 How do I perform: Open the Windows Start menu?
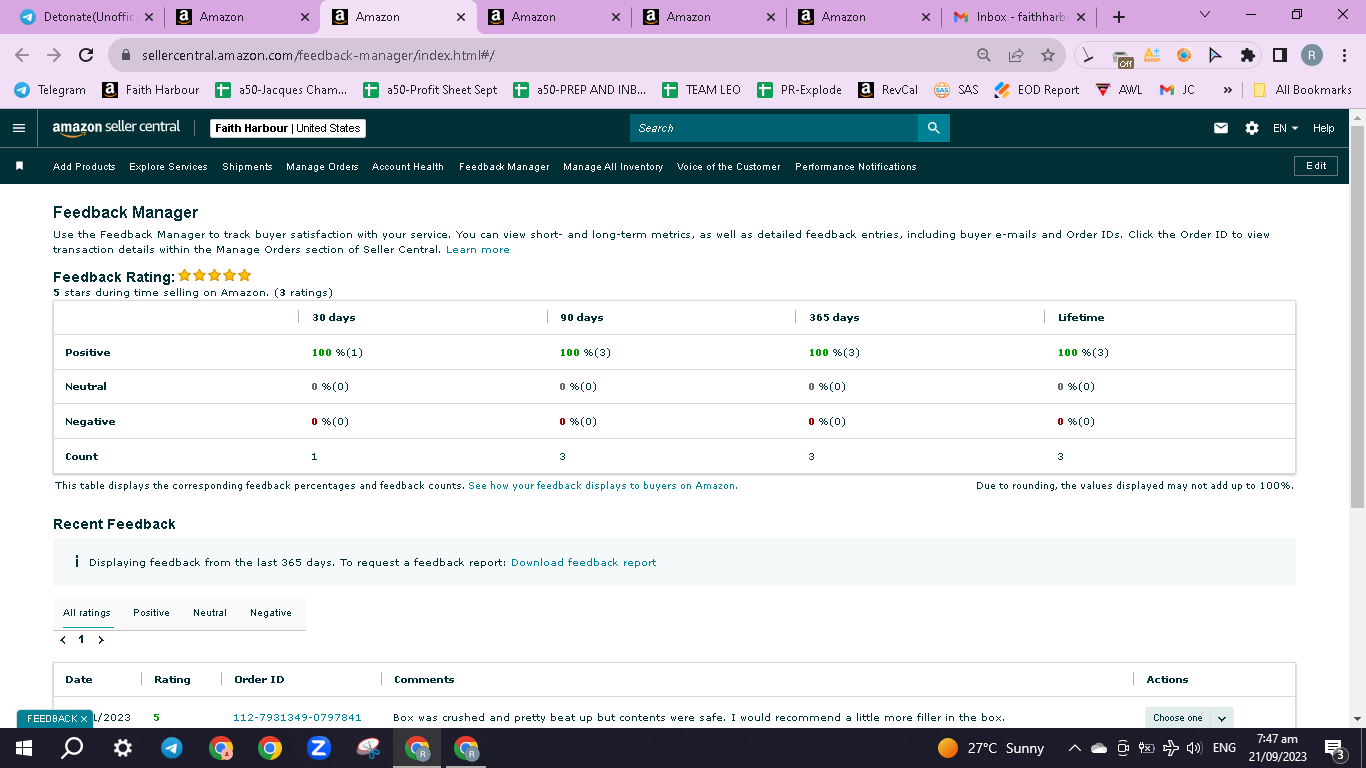click(24, 748)
